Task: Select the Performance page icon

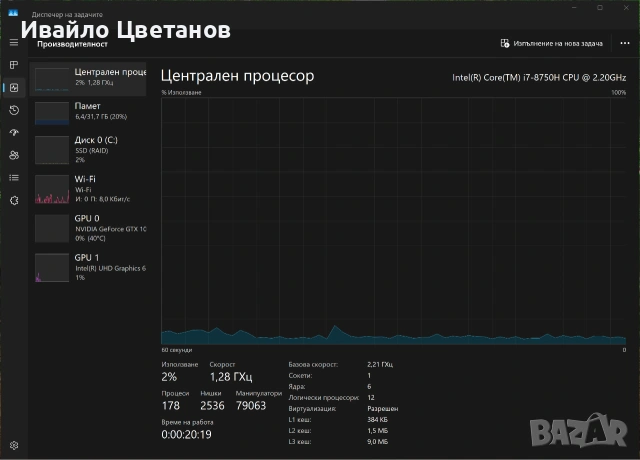Action: 14,87
